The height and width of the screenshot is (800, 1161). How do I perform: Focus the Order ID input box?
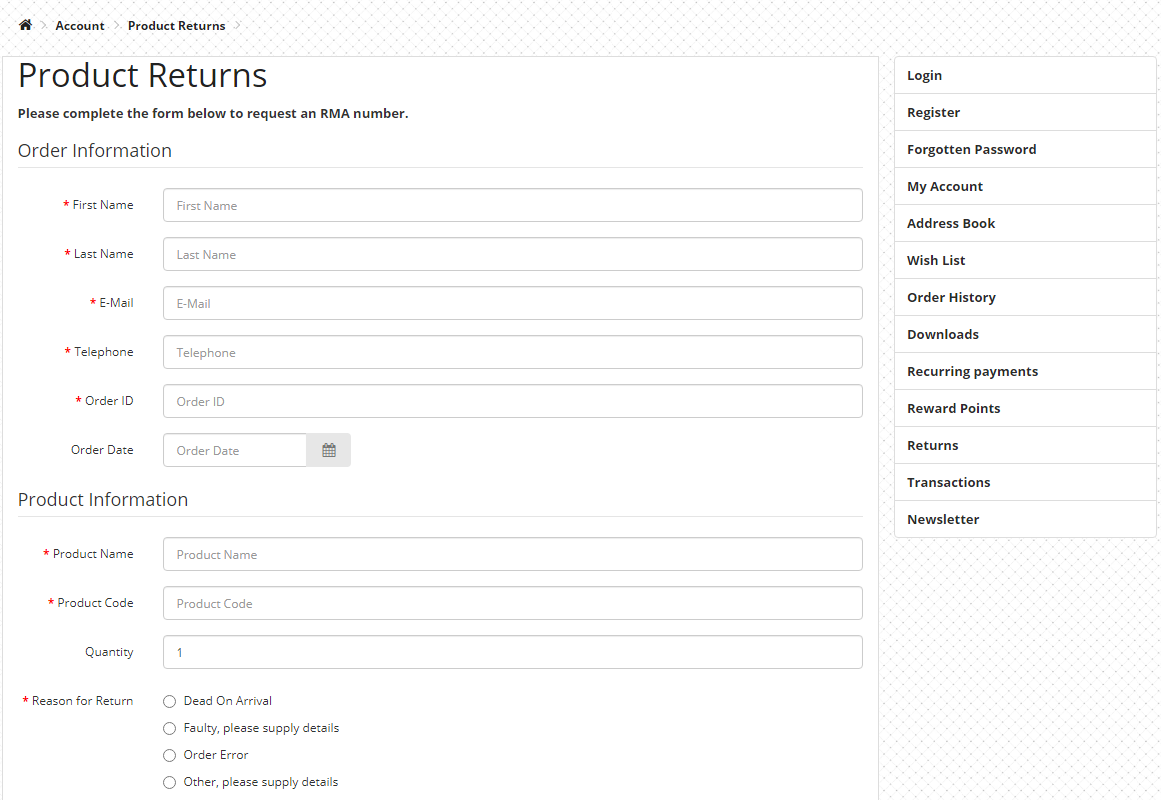tap(512, 401)
